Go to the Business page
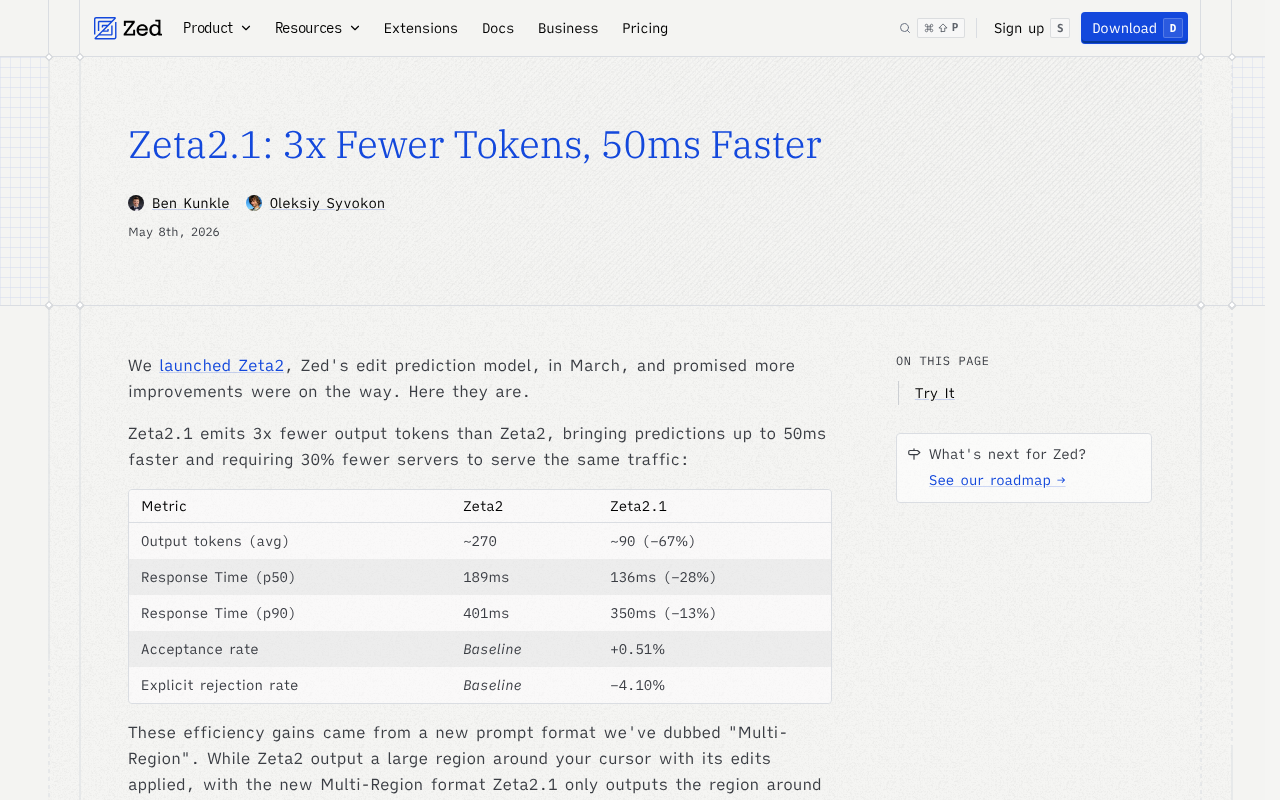 coord(568,28)
